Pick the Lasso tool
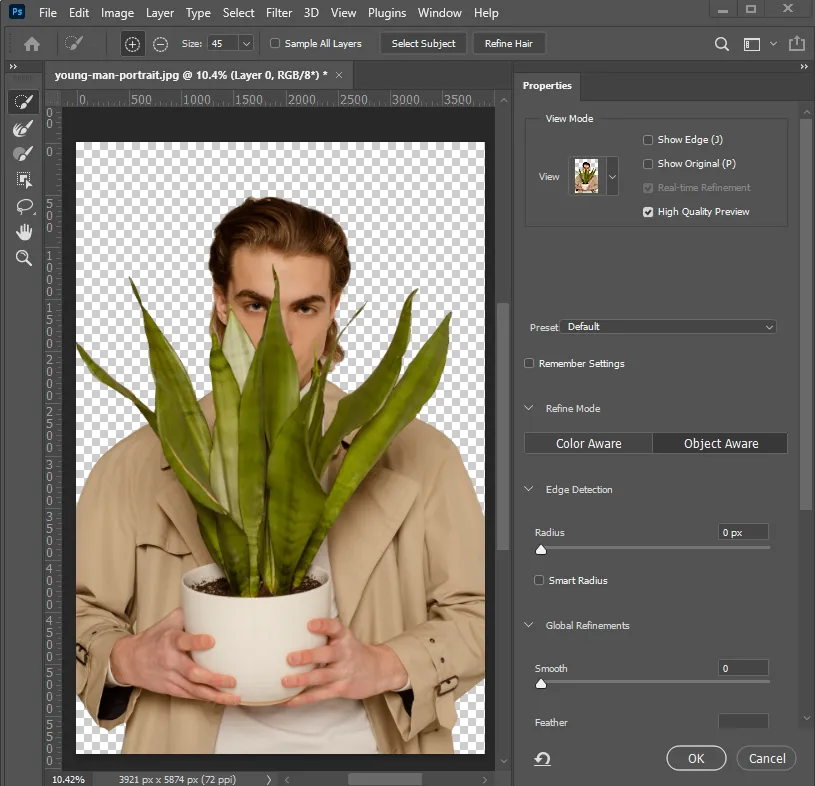The height and width of the screenshot is (786, 815). 23,206
